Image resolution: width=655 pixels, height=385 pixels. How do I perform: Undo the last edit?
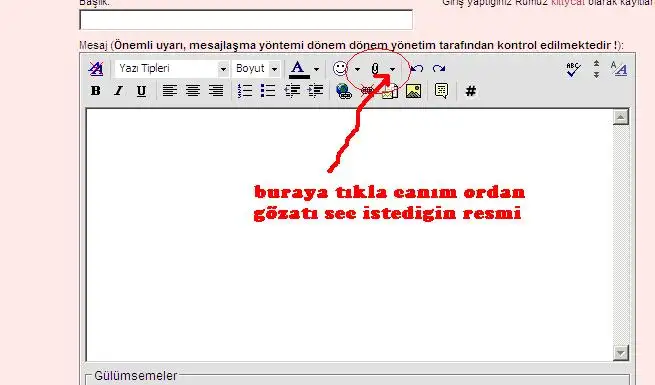pyautogui.click(x=416, y=68)
